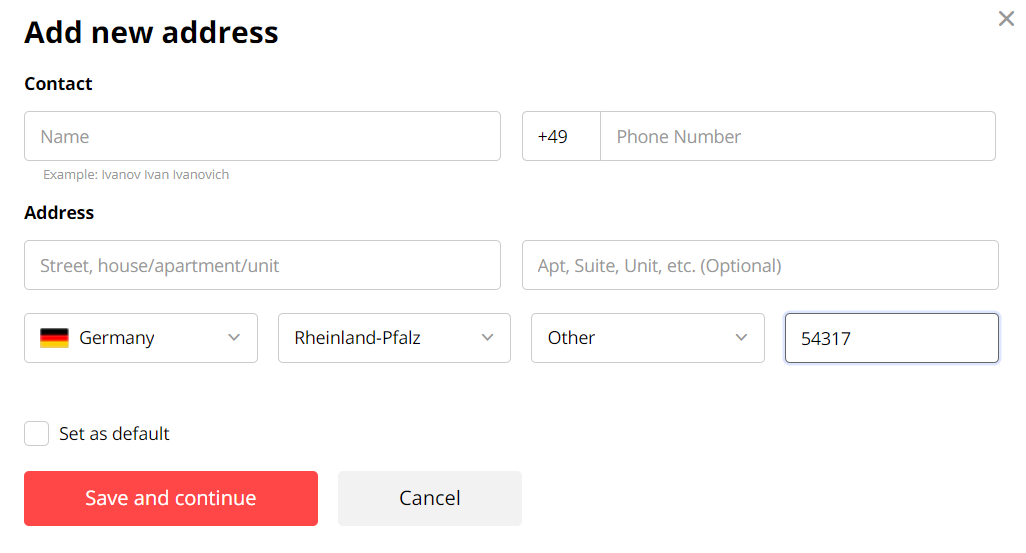Click the Apt, Suite, Unit optional field

coord(760,265)
